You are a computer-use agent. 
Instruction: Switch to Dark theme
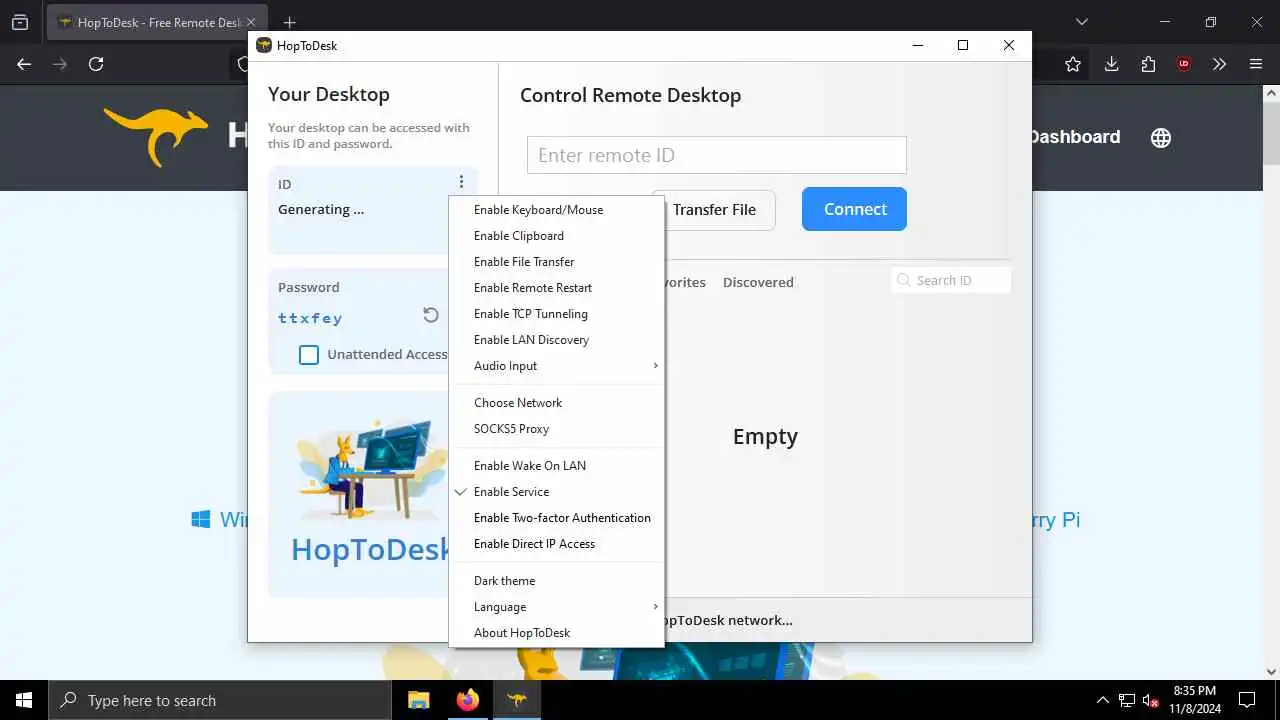(x=556, y=581)
